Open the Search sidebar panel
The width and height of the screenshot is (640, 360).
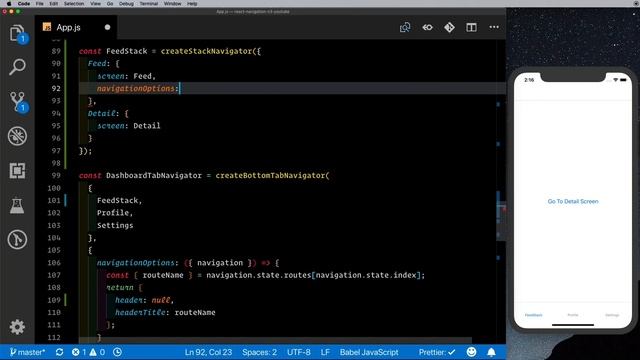(17, 67)
